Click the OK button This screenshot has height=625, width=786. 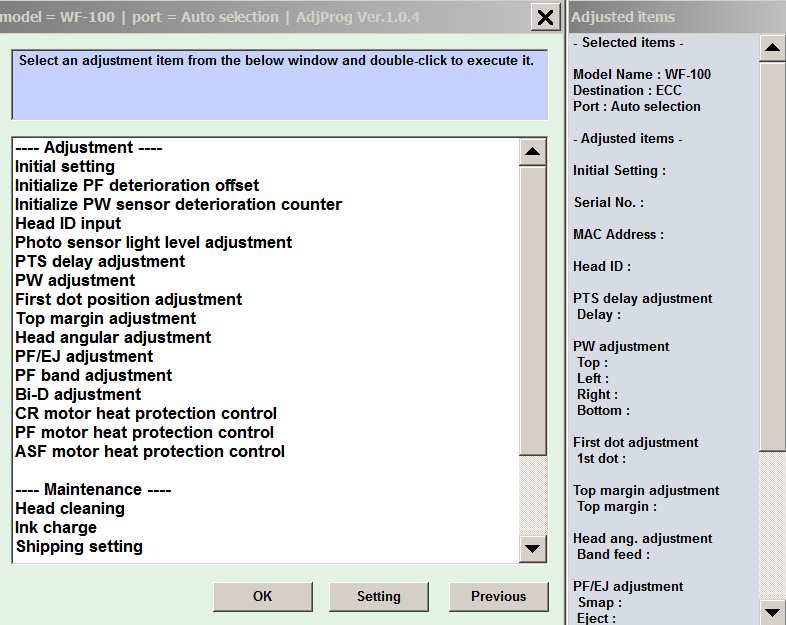[x=263, y=596]
